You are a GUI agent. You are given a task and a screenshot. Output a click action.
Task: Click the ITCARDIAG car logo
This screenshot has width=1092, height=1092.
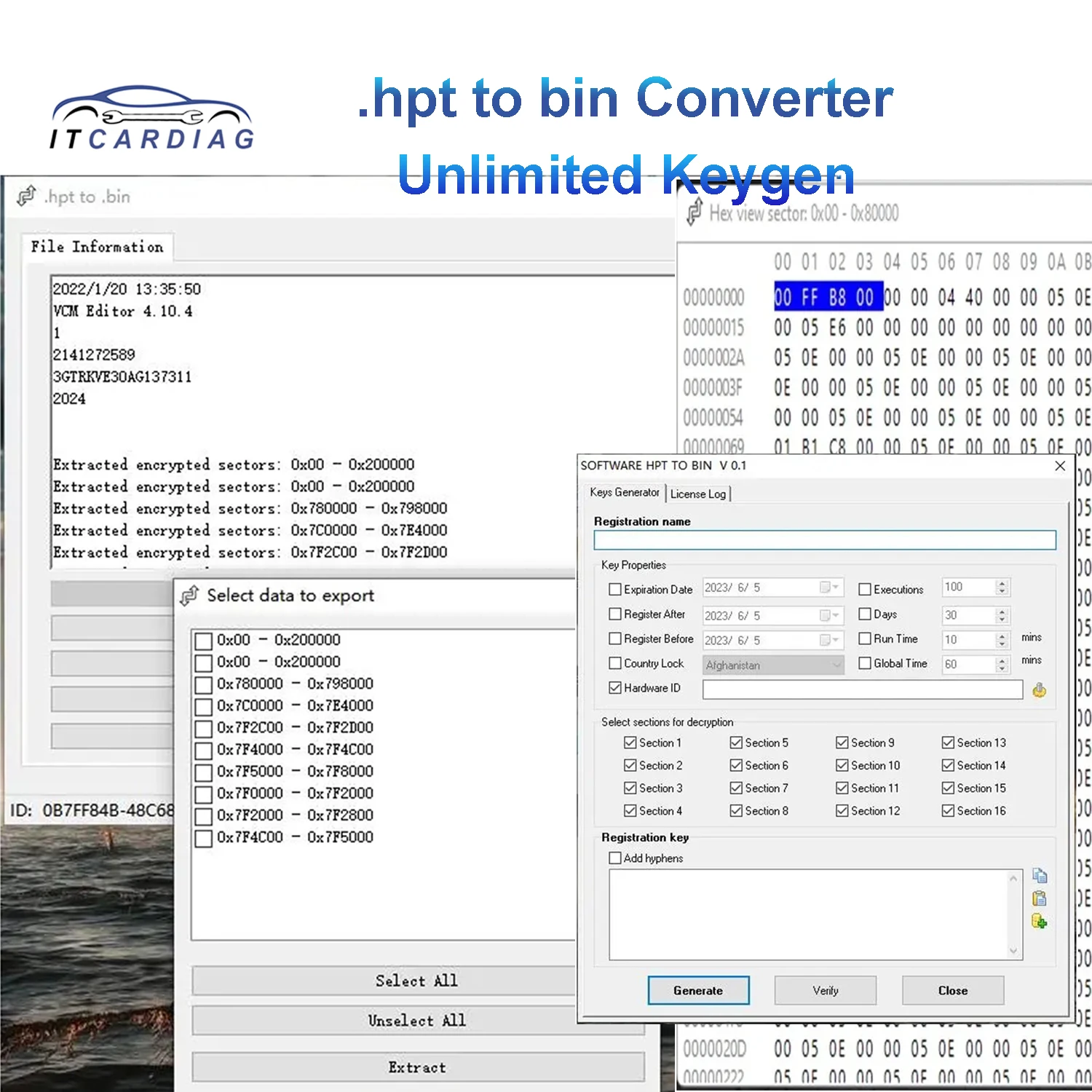tap(151, 118)
